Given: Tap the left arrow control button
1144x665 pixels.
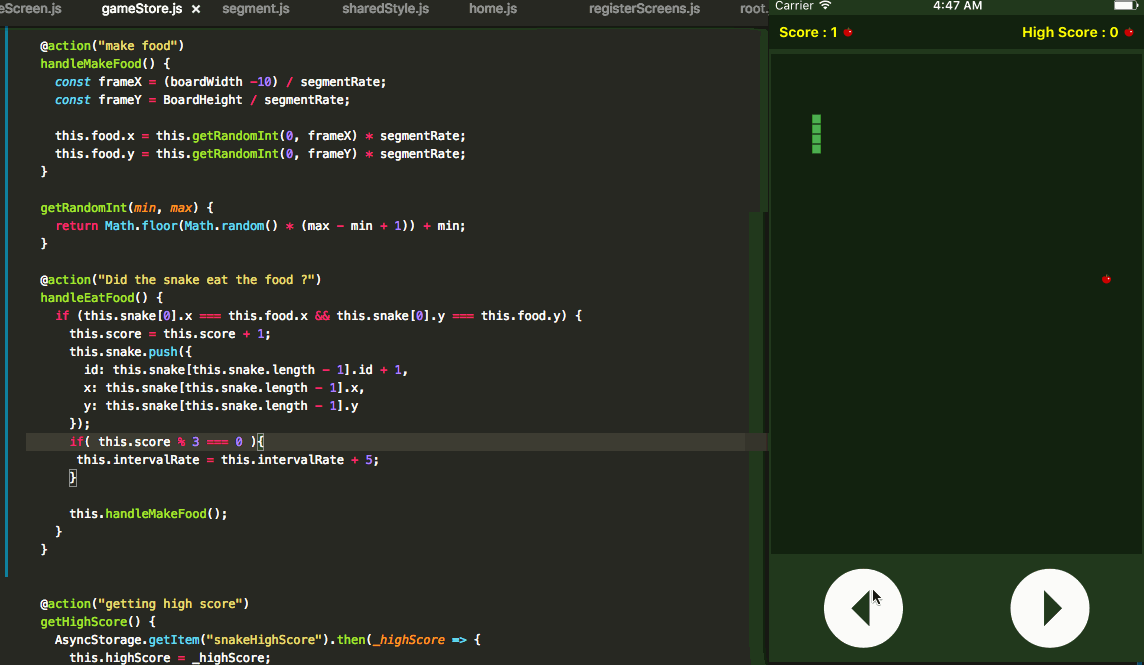Looking at the screenshot, I should (863, 608).
